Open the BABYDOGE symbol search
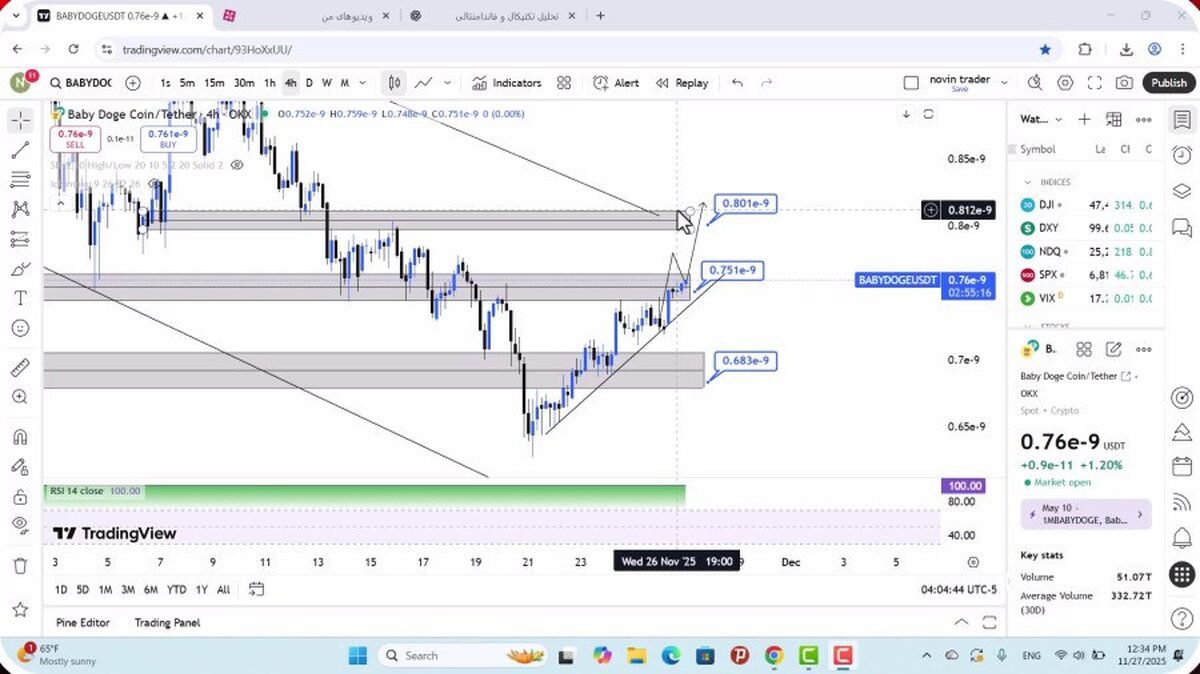The height and width of the screenshot is (674, 1200). [80, 83]
